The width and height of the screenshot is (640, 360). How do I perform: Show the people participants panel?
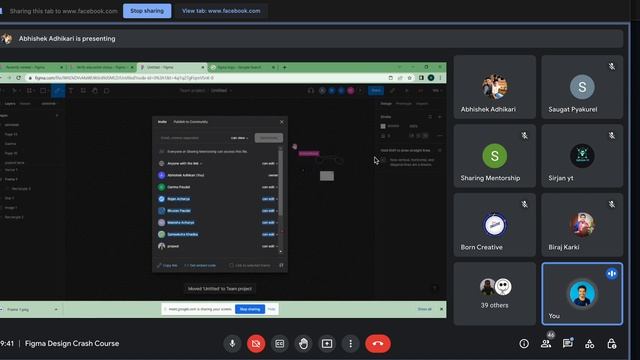tap(546, 344)
